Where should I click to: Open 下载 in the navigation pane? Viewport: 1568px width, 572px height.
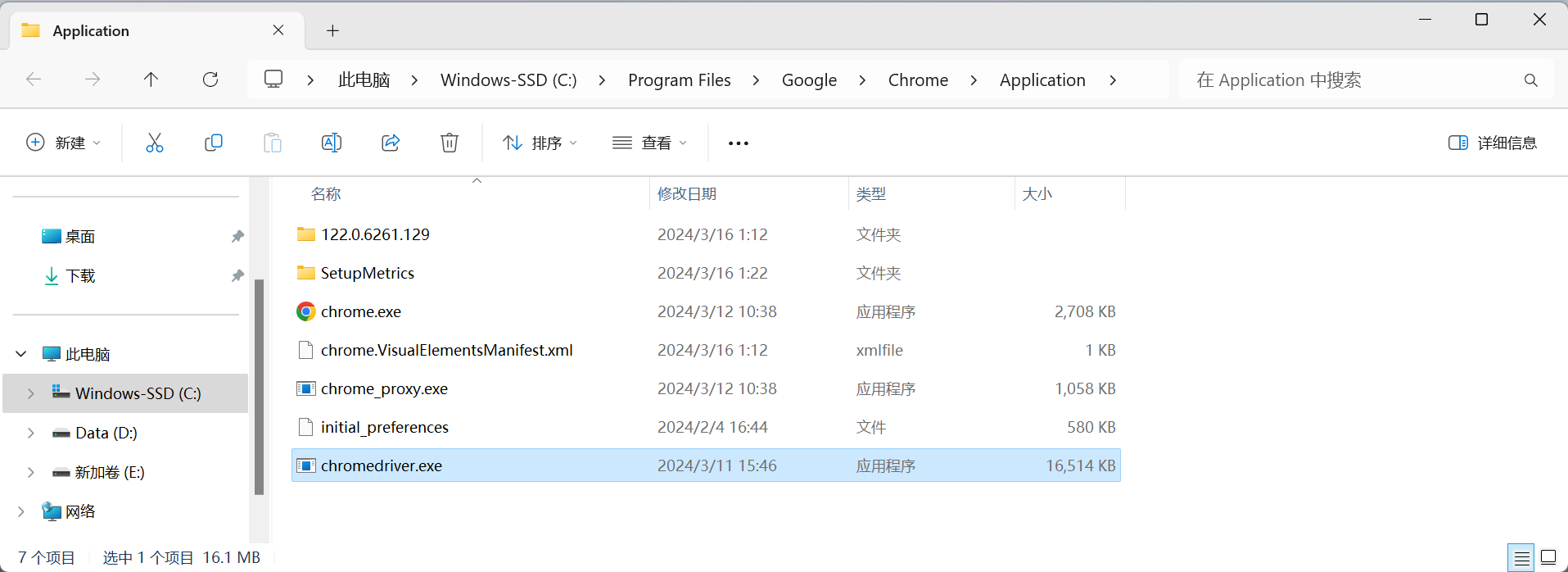tap(80, 276)
